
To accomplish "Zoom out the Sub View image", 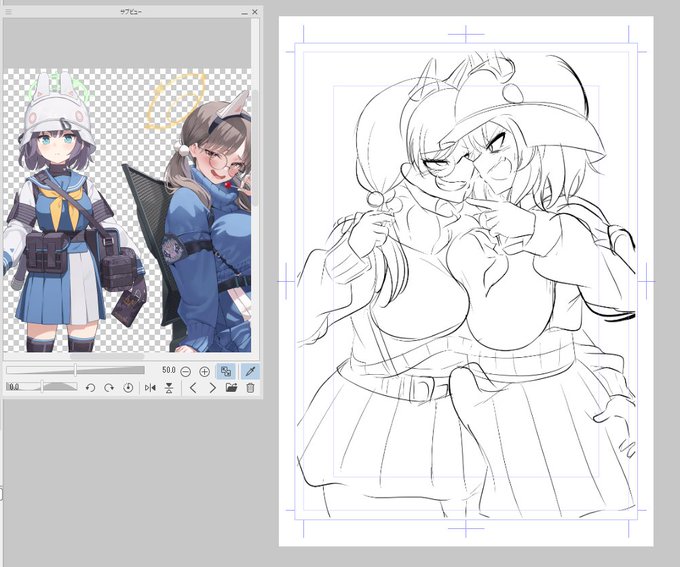I will point(186,372).
